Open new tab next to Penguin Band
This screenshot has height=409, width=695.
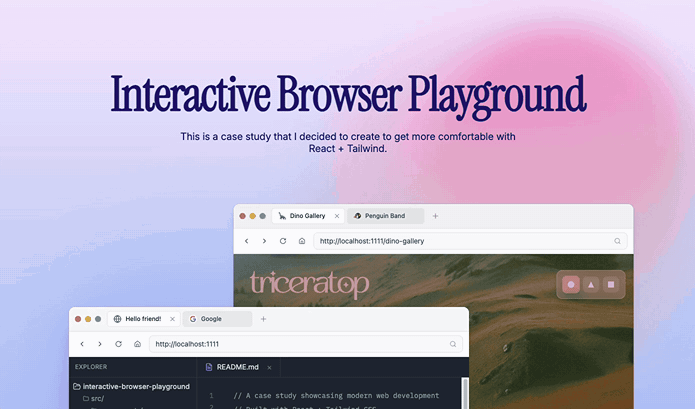coord(435,216)
